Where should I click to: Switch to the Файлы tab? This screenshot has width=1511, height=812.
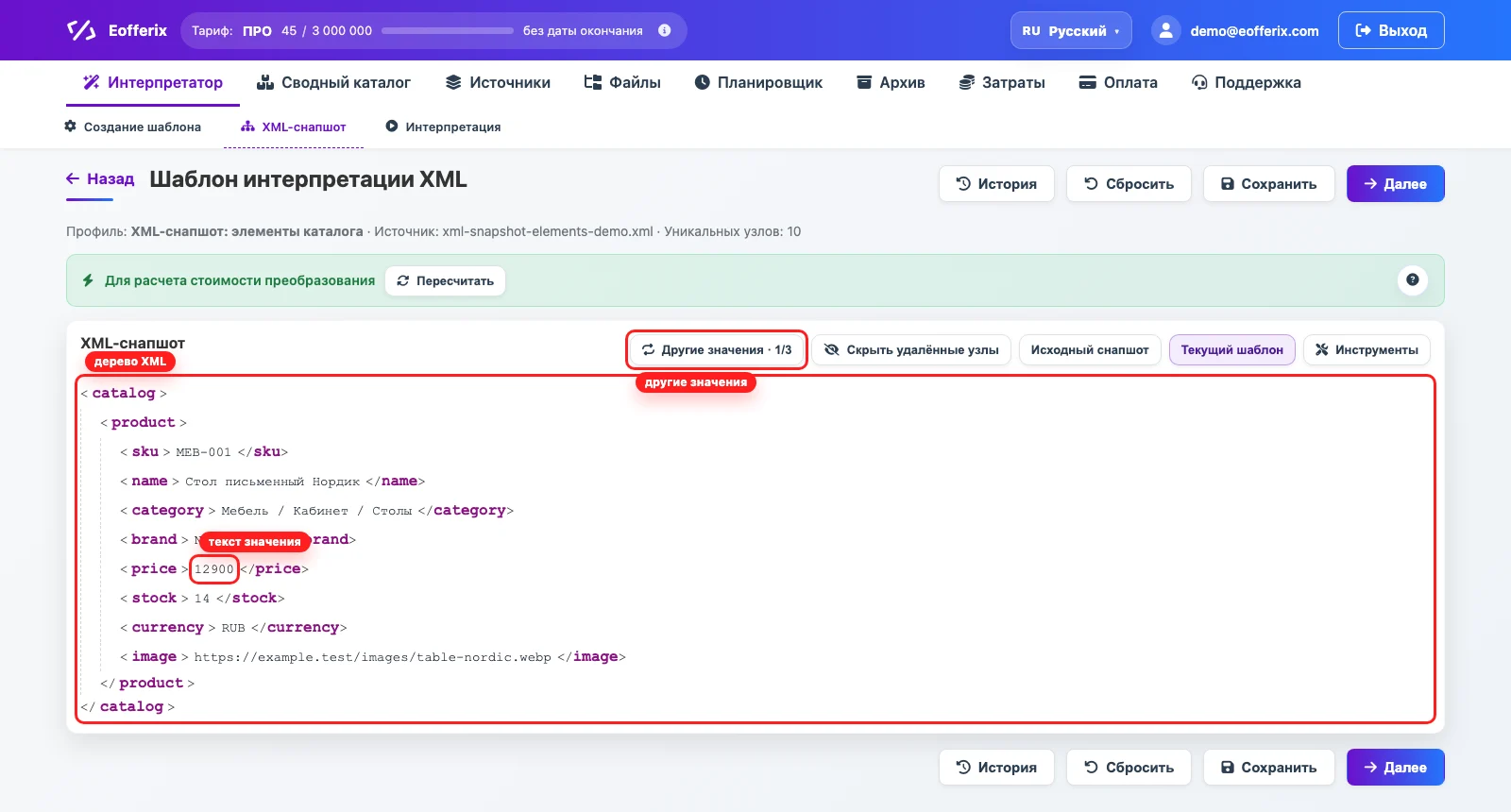pyautogui.click(x=622, y=82)
